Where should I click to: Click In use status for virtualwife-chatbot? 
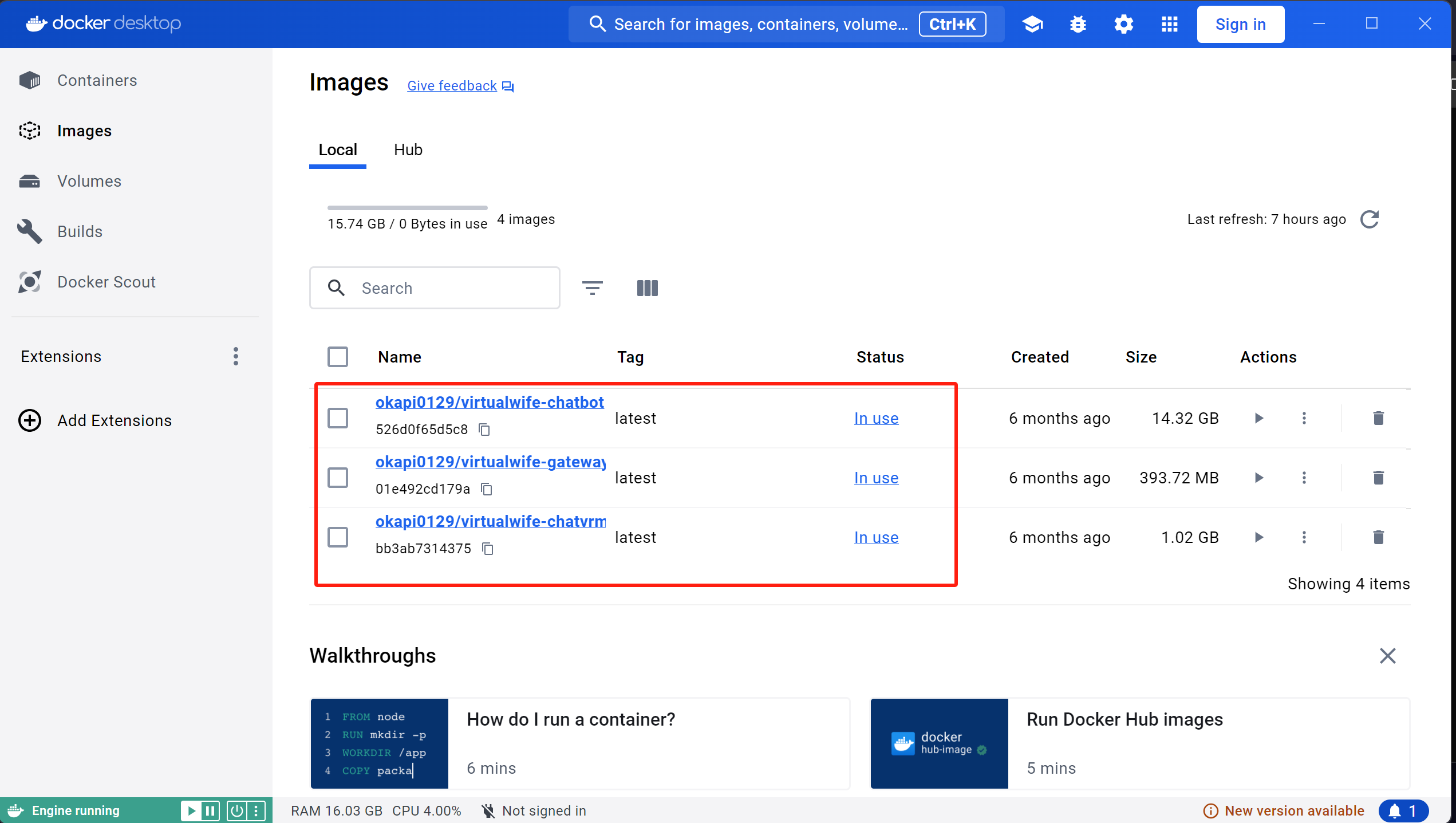click(x=876, y=418)
